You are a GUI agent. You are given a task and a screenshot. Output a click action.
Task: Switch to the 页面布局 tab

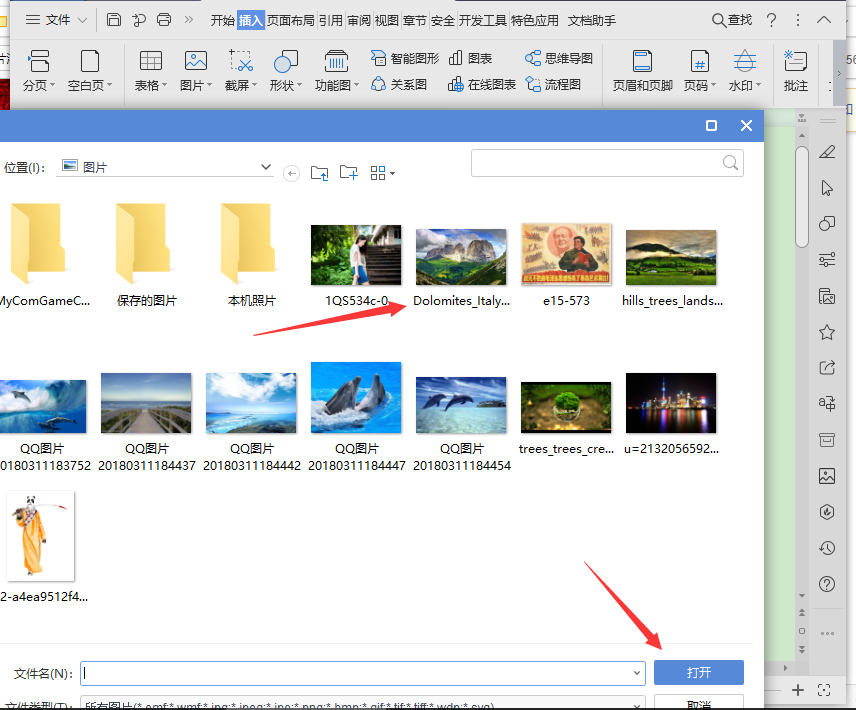(x=290, y=21)
